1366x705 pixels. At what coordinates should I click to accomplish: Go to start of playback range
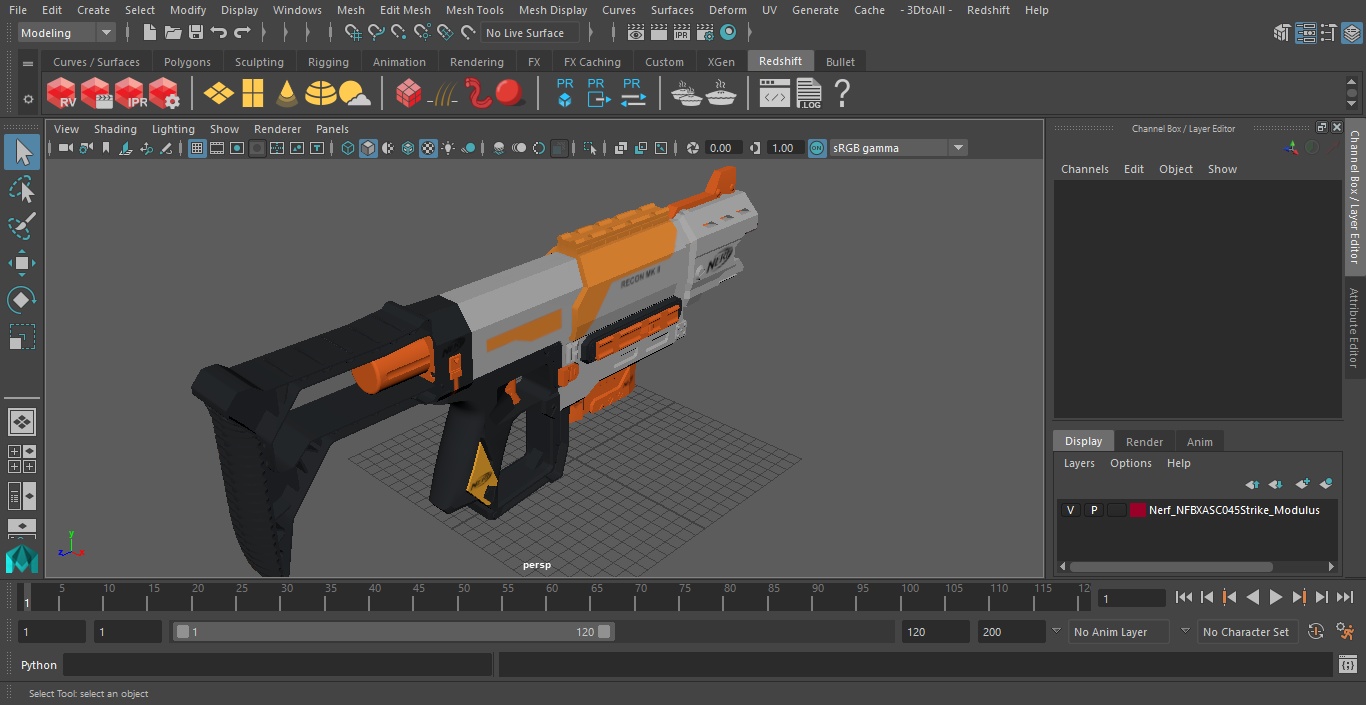(1184, 597)
